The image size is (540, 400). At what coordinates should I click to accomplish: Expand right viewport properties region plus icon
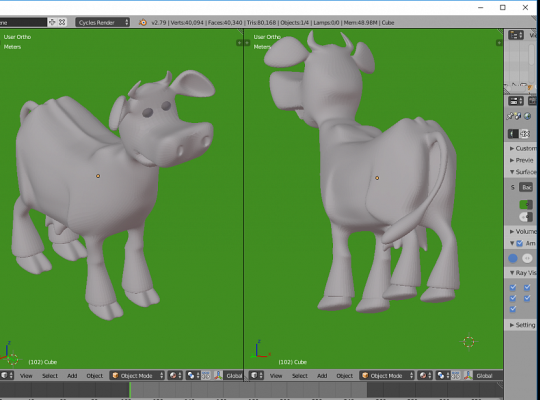point(499,43)
